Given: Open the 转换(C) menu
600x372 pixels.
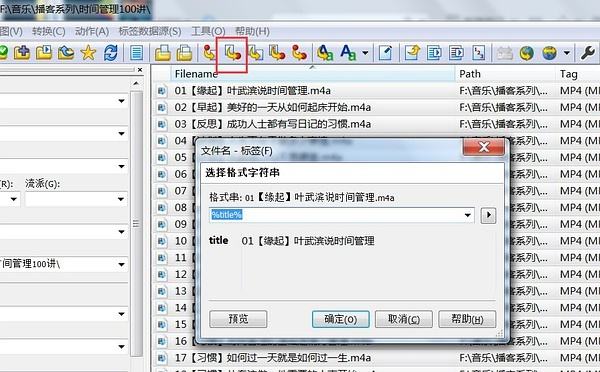Looking at the screenshot, I should click(x=49, y=31).
